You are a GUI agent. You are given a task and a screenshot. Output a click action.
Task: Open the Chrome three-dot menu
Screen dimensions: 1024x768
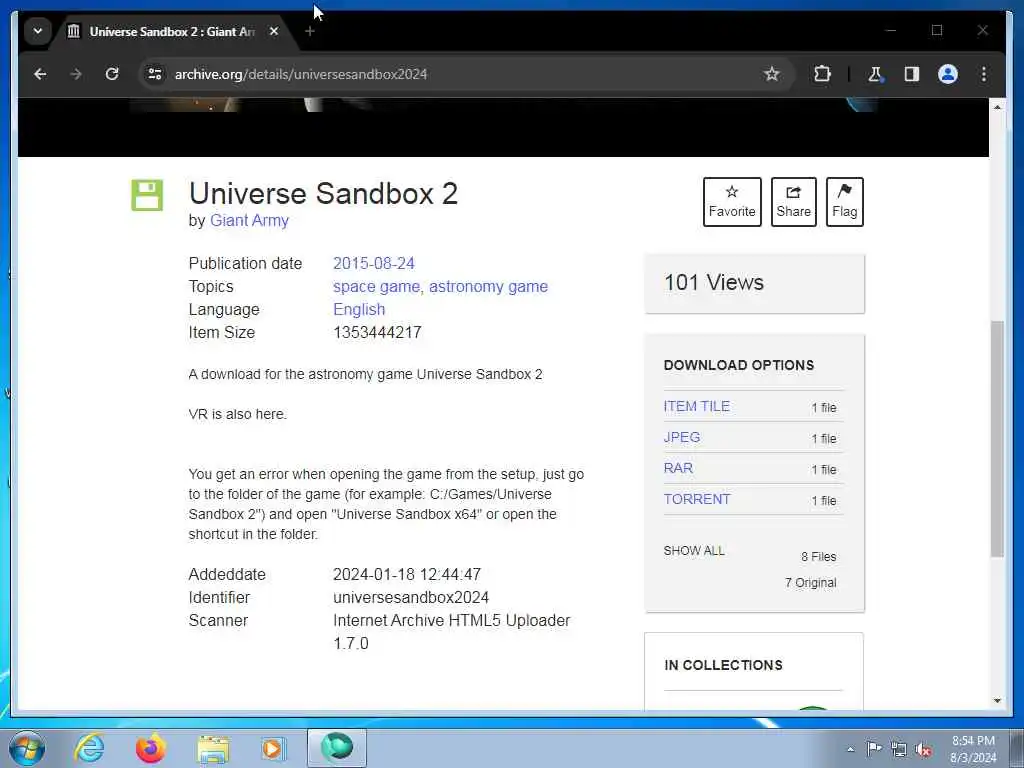984,74
